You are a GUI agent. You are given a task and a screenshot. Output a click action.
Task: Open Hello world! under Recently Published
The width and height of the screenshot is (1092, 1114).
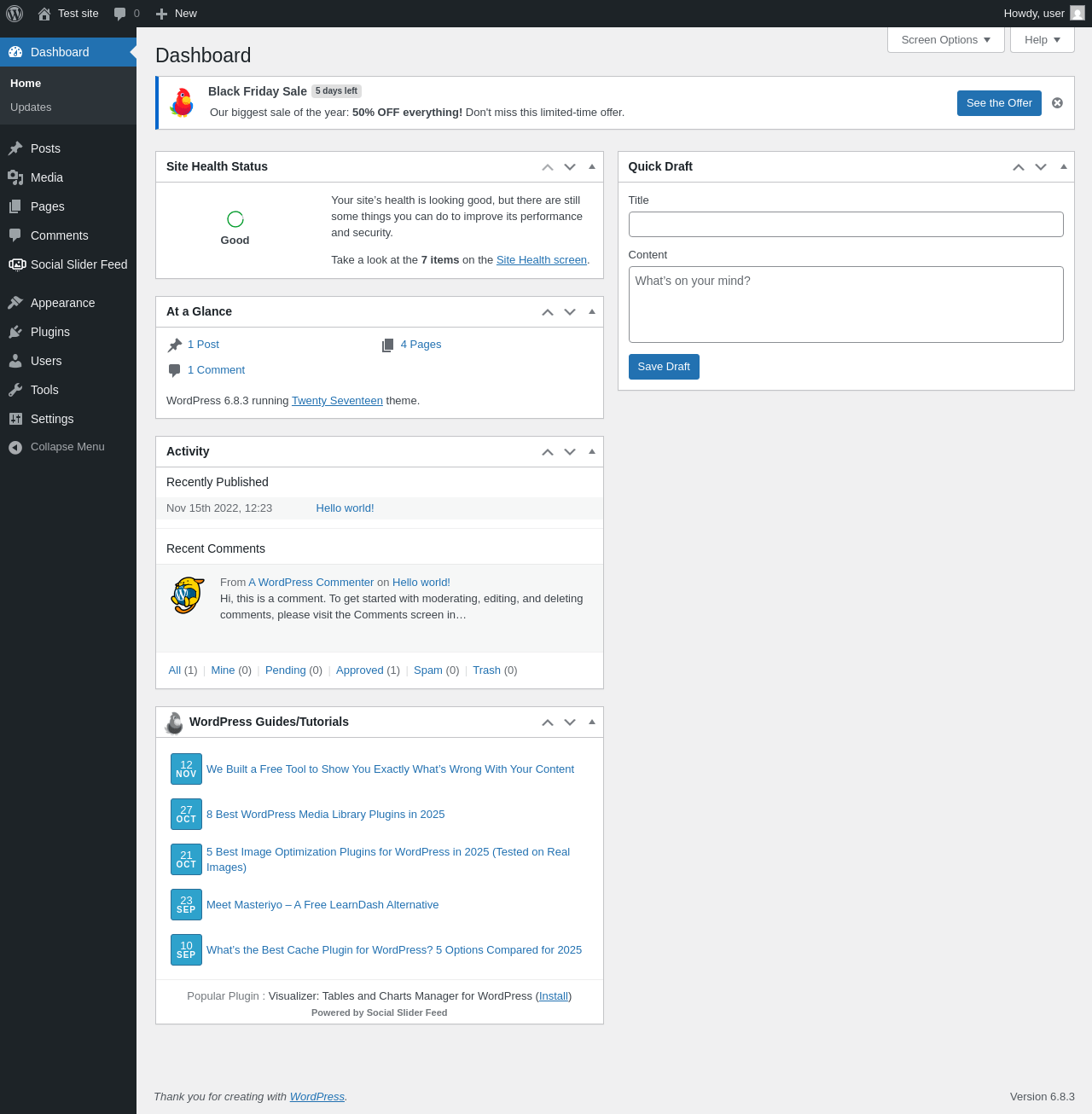tap(345, 508)
